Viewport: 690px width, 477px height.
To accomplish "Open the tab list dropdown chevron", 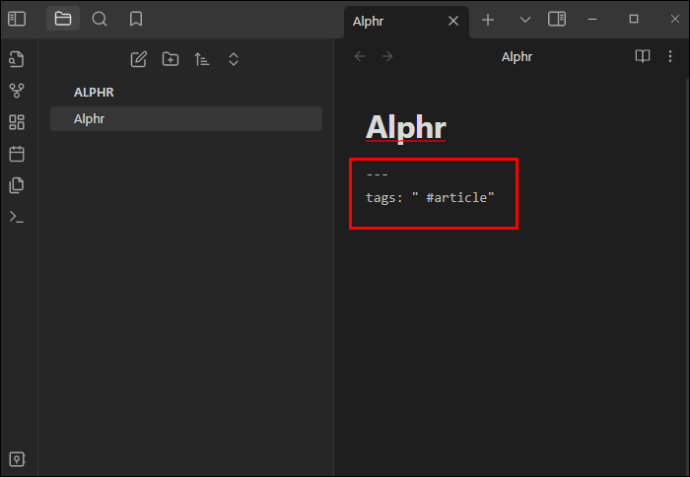I will point(525,19).
